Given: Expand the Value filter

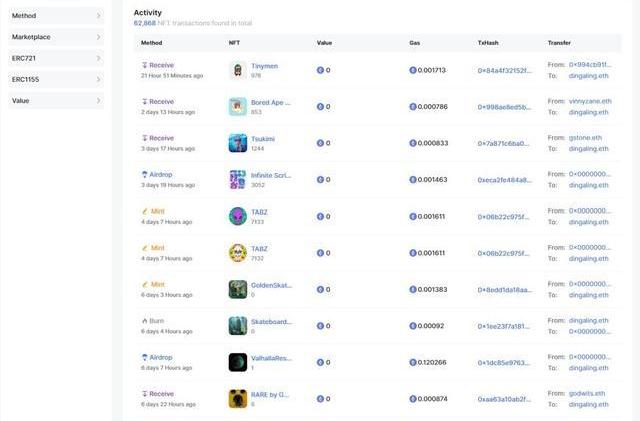Looking at the screenshot, I should click(56, 101).
